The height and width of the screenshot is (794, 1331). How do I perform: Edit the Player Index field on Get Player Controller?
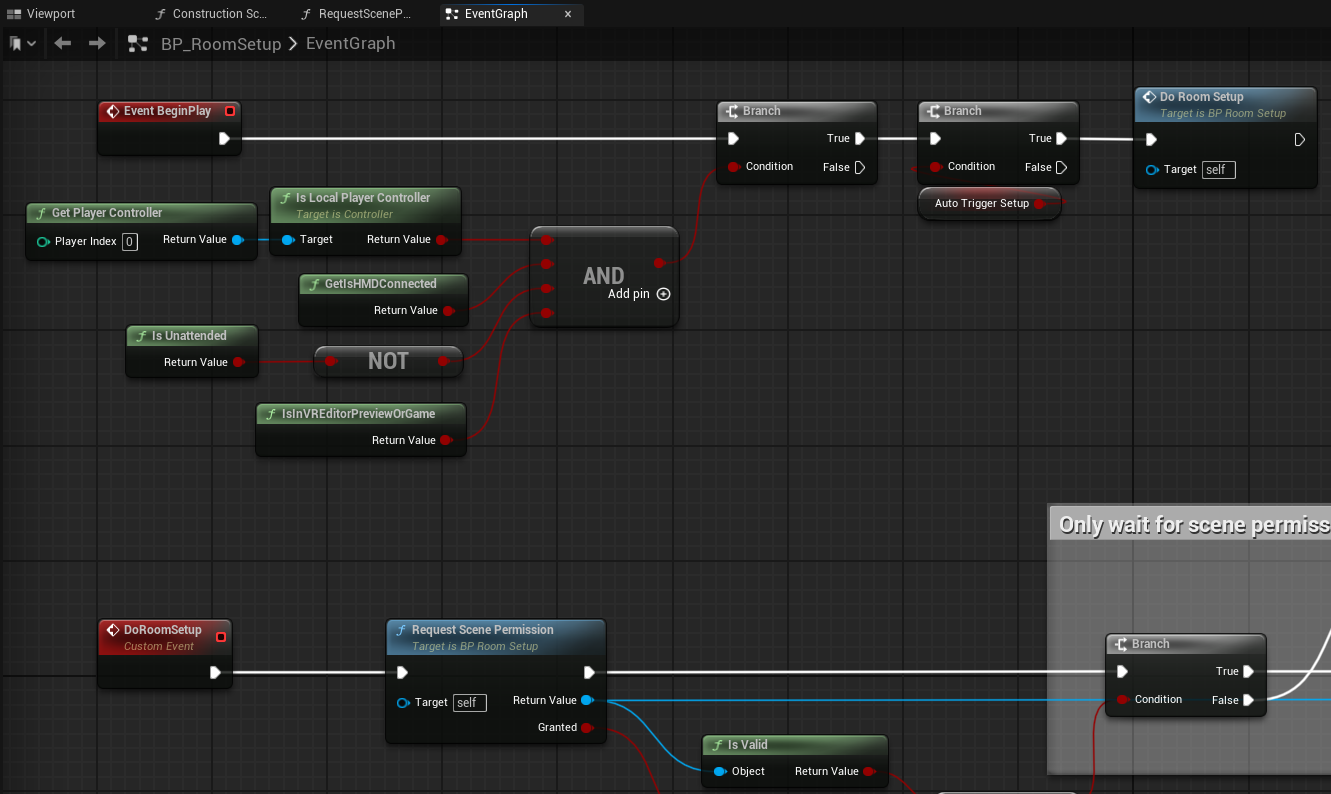pyautogui.click(x=128, y=241)
